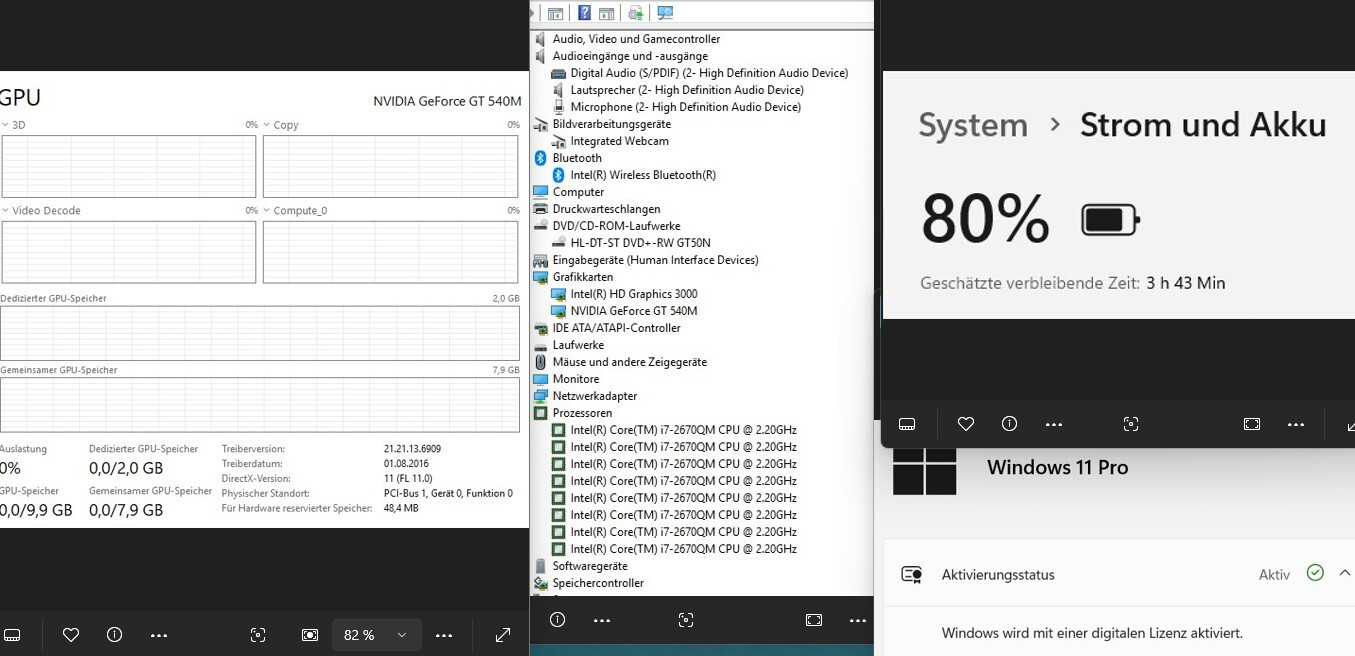Click the blue question mark help icon
1355x656 pixels.
(x=585, y=13)
